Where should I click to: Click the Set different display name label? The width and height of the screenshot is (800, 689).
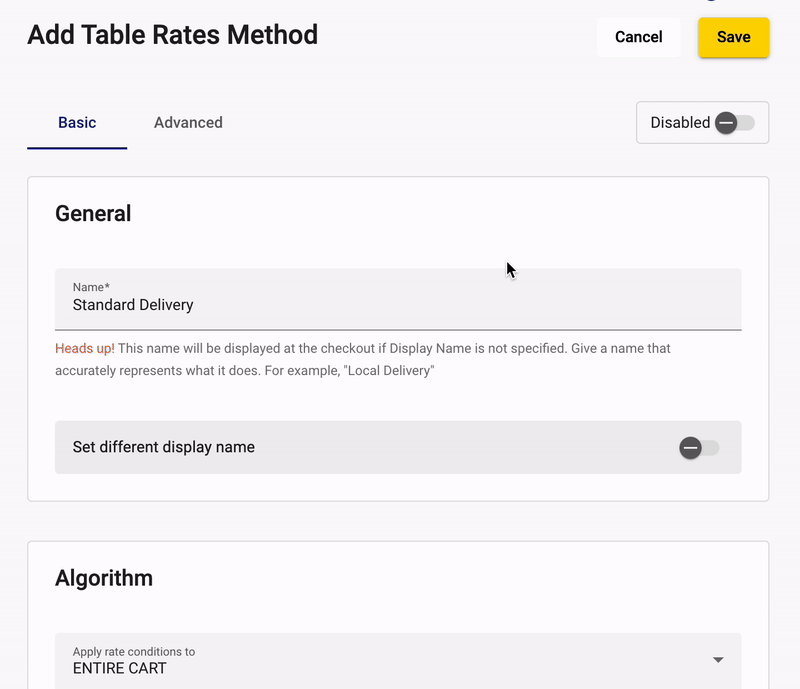pos(163,447)
